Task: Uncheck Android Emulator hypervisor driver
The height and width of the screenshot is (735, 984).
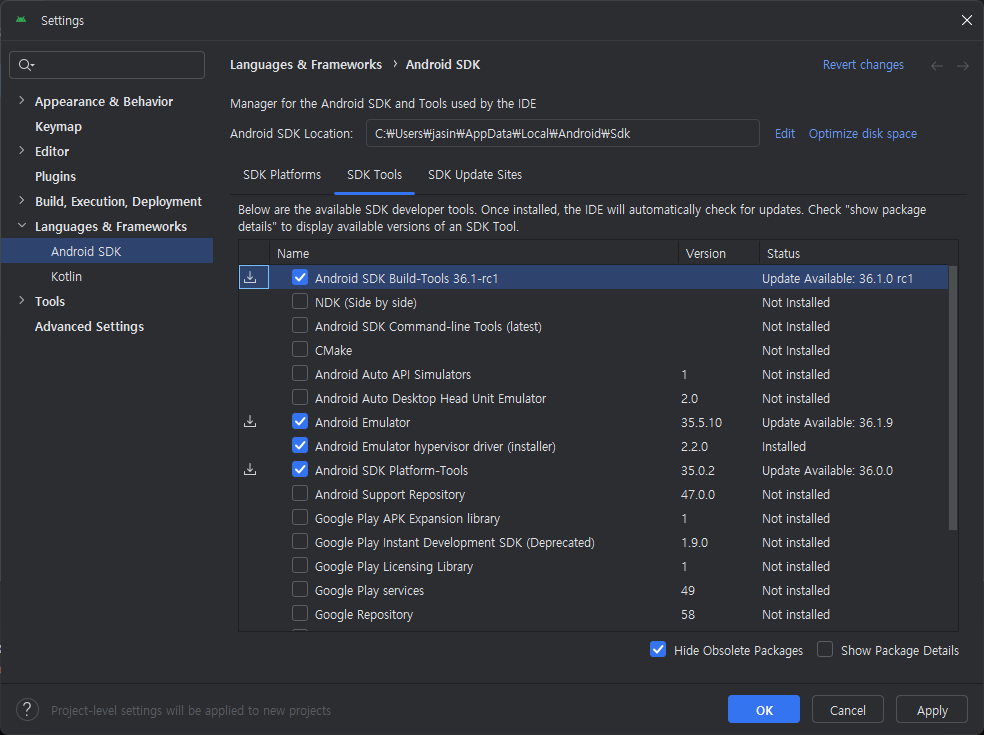Action: pyautogui.click(x=300, y=446)
